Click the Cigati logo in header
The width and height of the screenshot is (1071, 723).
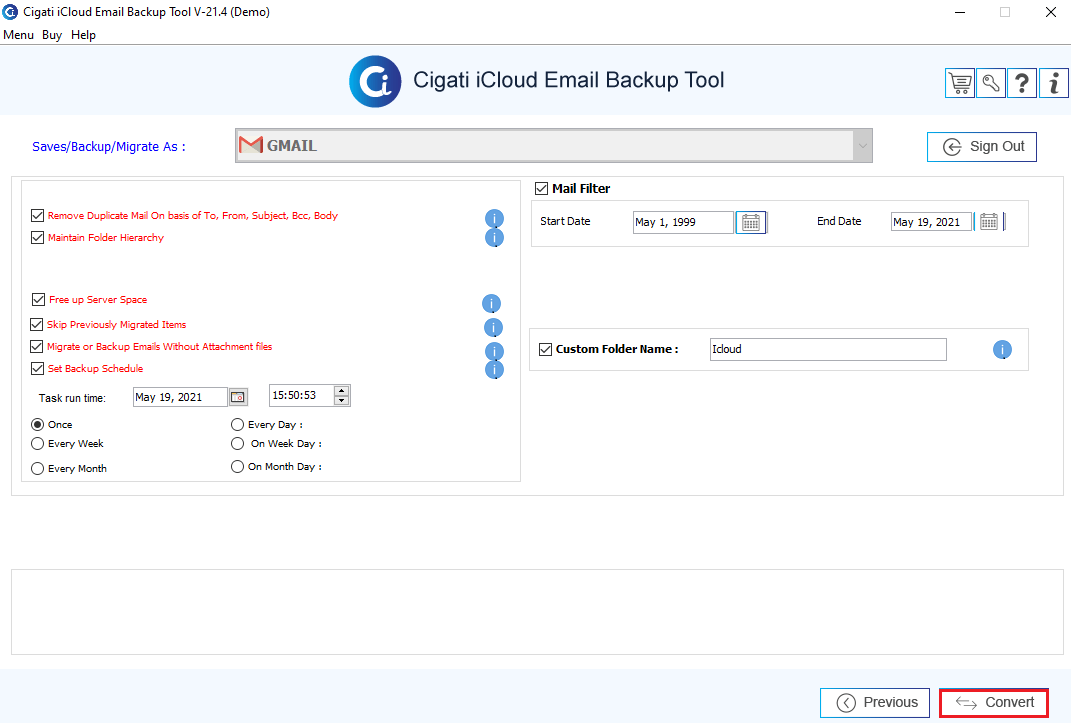point(375,81)
